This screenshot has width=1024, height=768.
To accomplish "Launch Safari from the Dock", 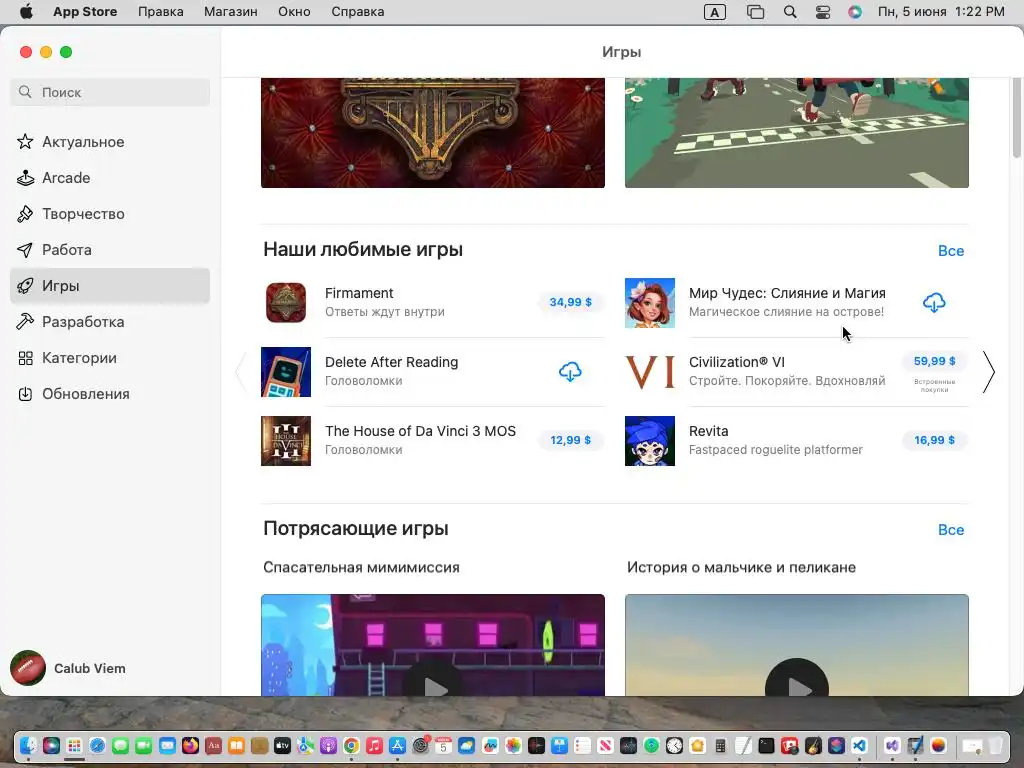I will [x=97, y=745].
